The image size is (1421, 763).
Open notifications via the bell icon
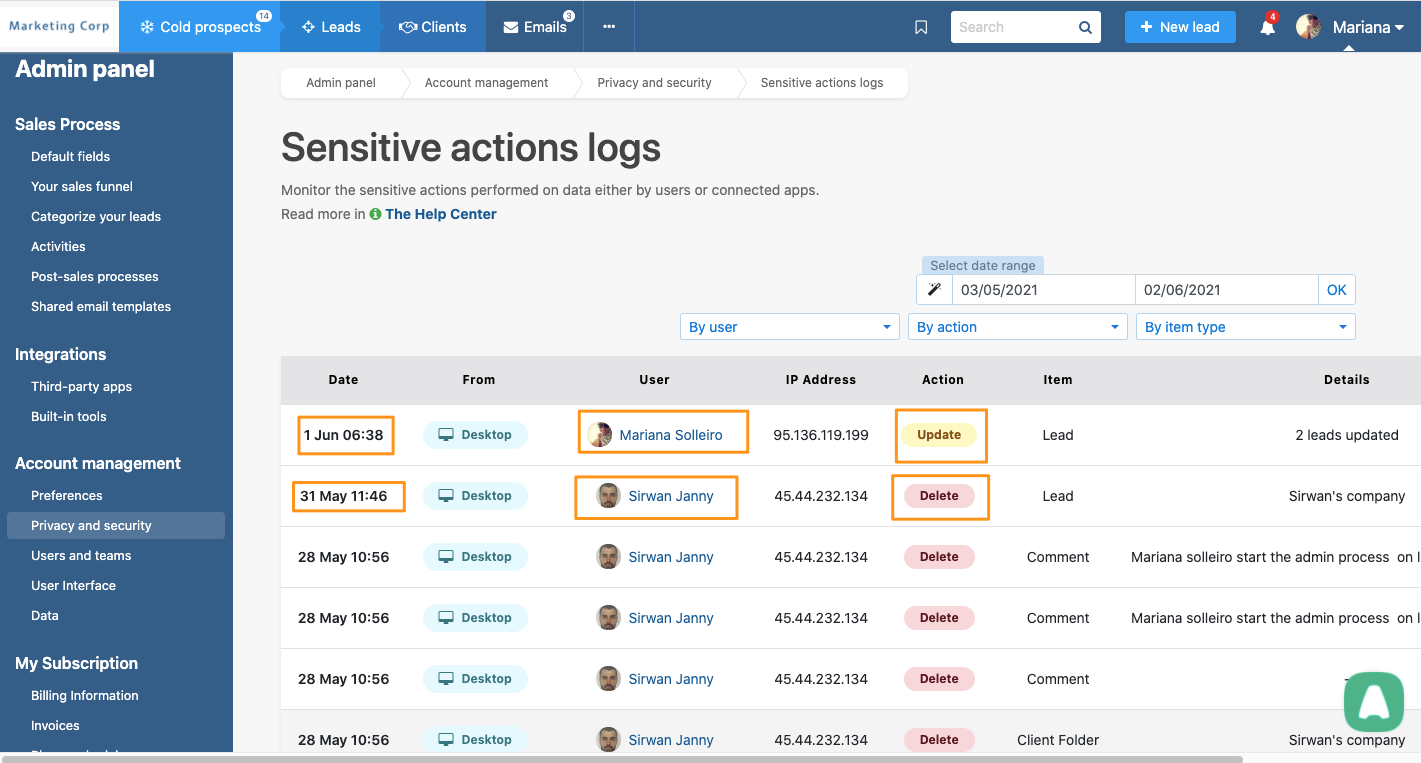(x=1266, y=29)
